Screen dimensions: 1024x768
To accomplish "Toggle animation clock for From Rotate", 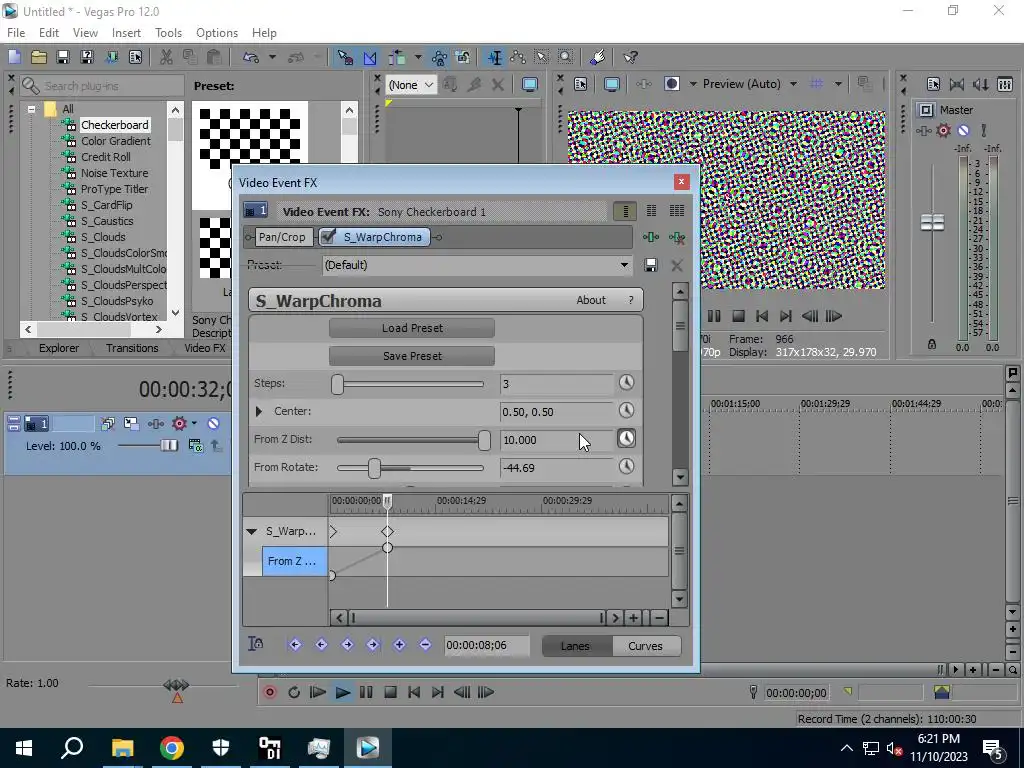I will click(x=626, y=466).
